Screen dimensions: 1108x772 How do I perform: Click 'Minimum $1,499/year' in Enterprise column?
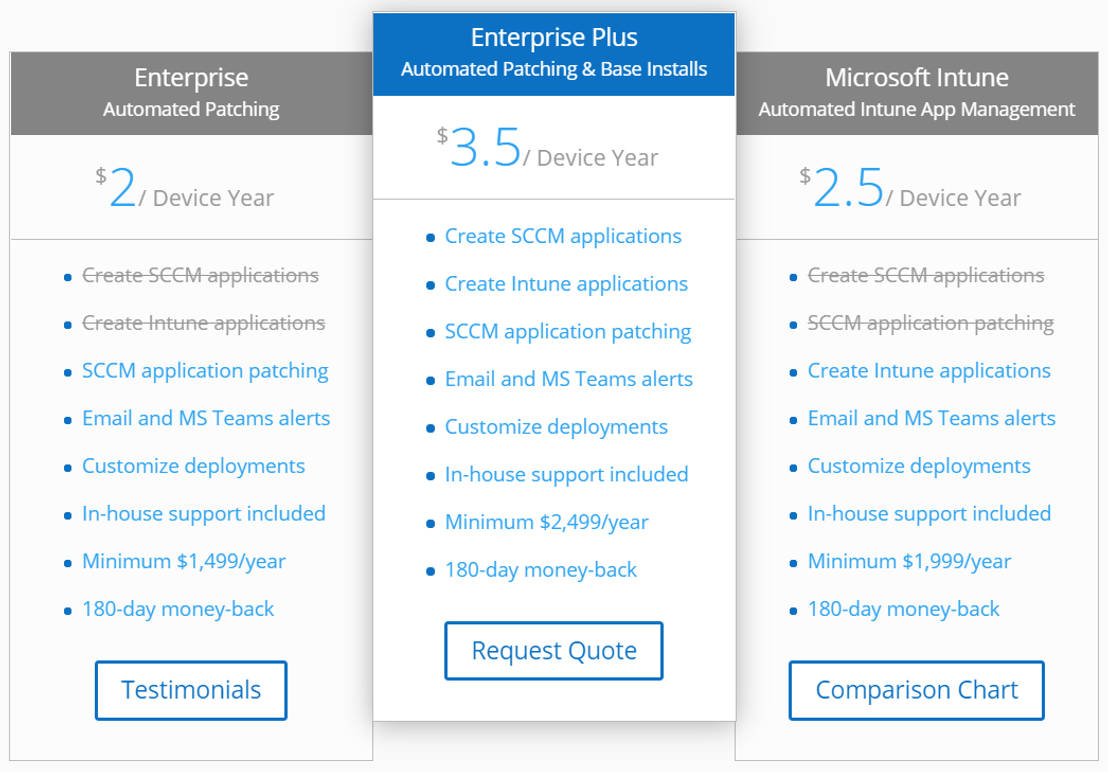coord(184,561)
